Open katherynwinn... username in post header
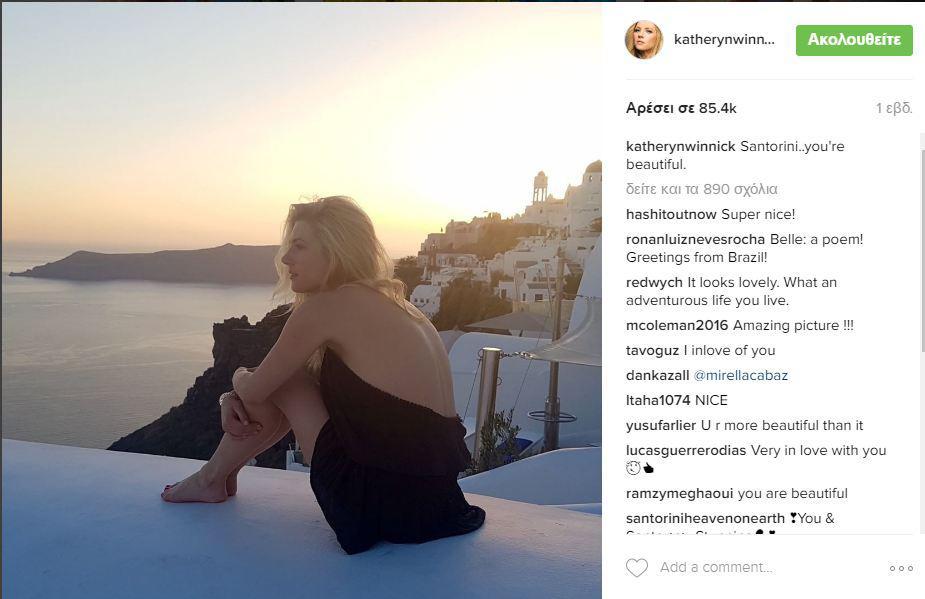 click(724, 40)
